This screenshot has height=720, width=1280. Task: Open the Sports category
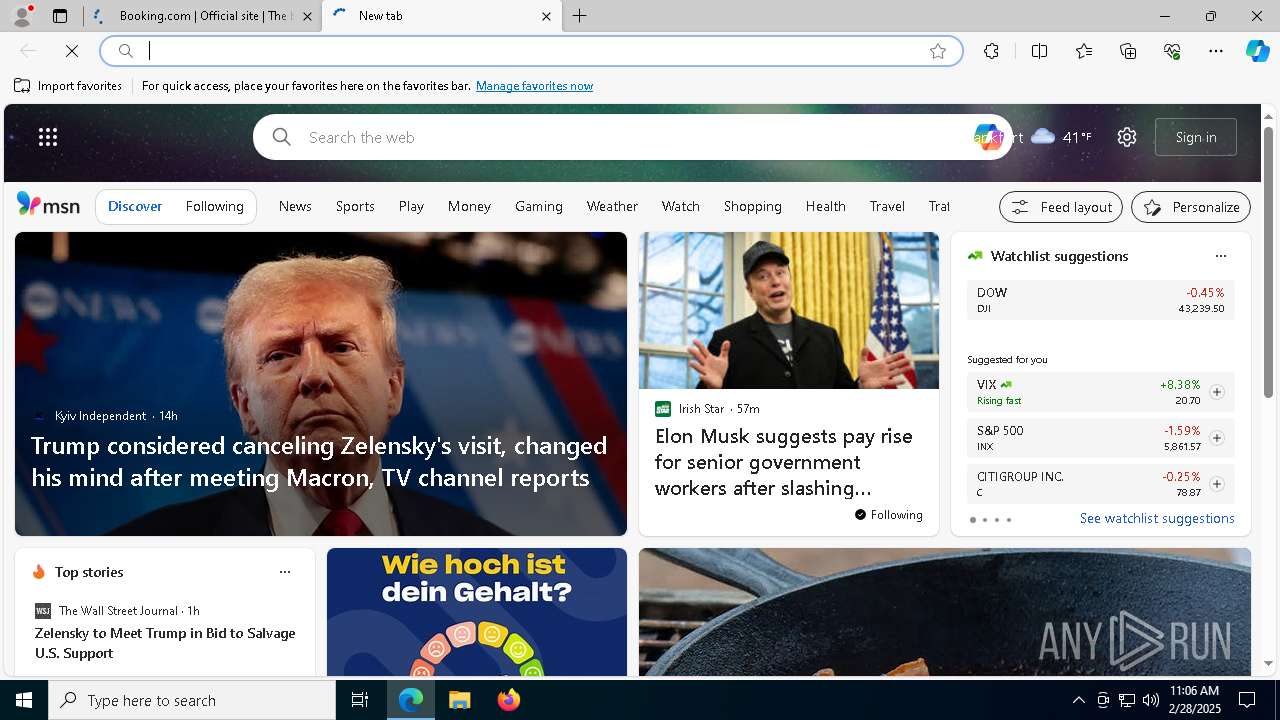point(355,206)
